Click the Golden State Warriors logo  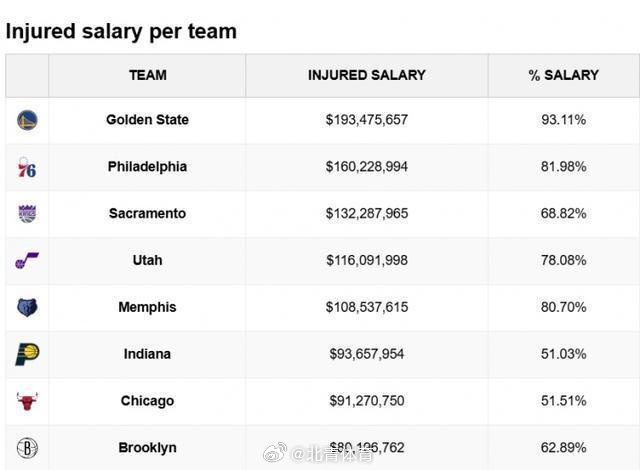coord(27,120)
